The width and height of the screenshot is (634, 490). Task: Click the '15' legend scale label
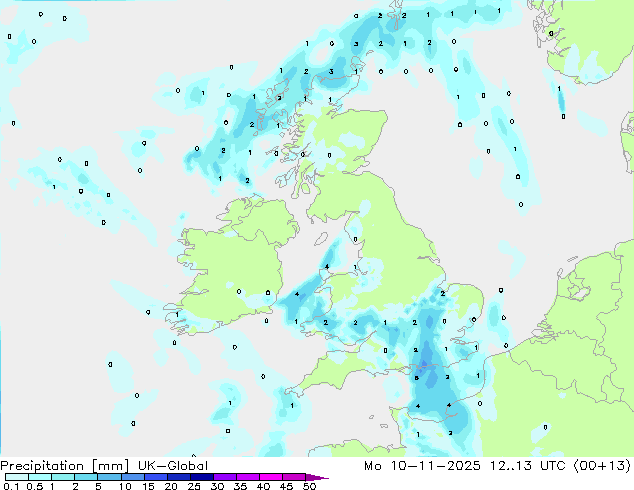click(148, 486)
